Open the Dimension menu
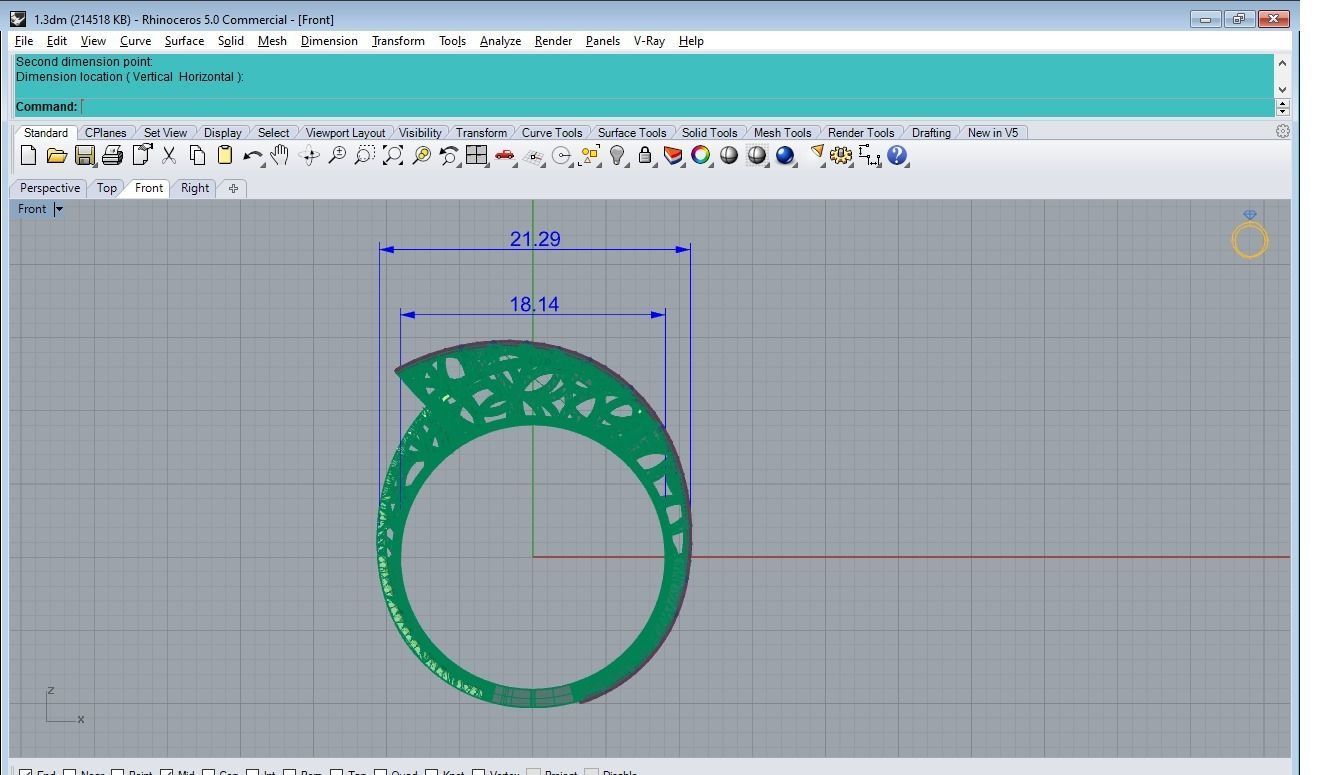The image size is (1321, 775). (329, 41)
